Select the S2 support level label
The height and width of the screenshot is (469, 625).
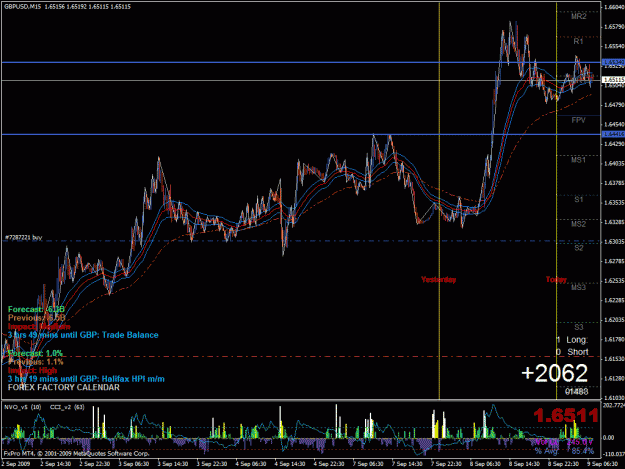[x=579, y=248]
